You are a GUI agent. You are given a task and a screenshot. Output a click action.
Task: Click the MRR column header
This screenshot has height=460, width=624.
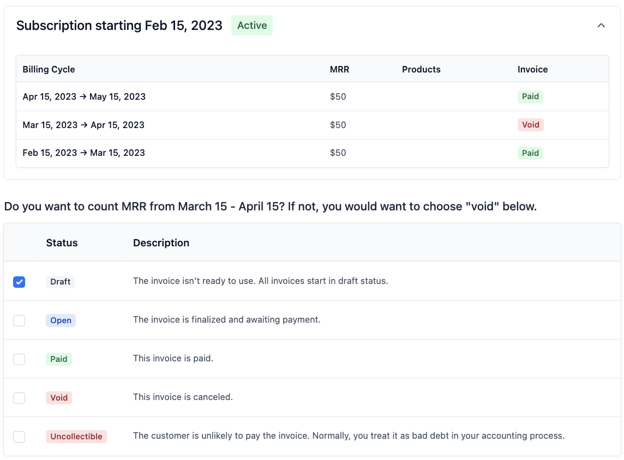(339, 69)
